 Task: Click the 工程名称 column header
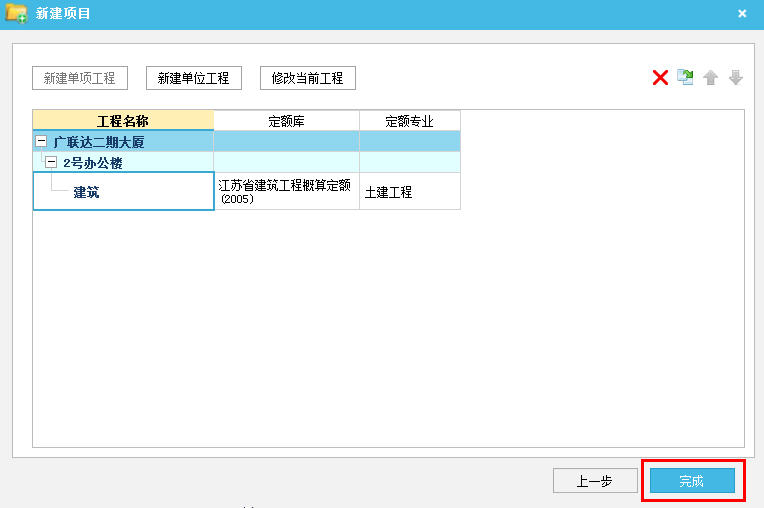123,121
